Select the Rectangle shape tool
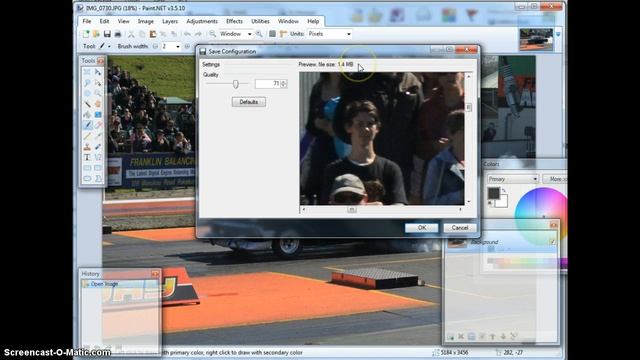 pyautogui.click(x=87, y=168)
